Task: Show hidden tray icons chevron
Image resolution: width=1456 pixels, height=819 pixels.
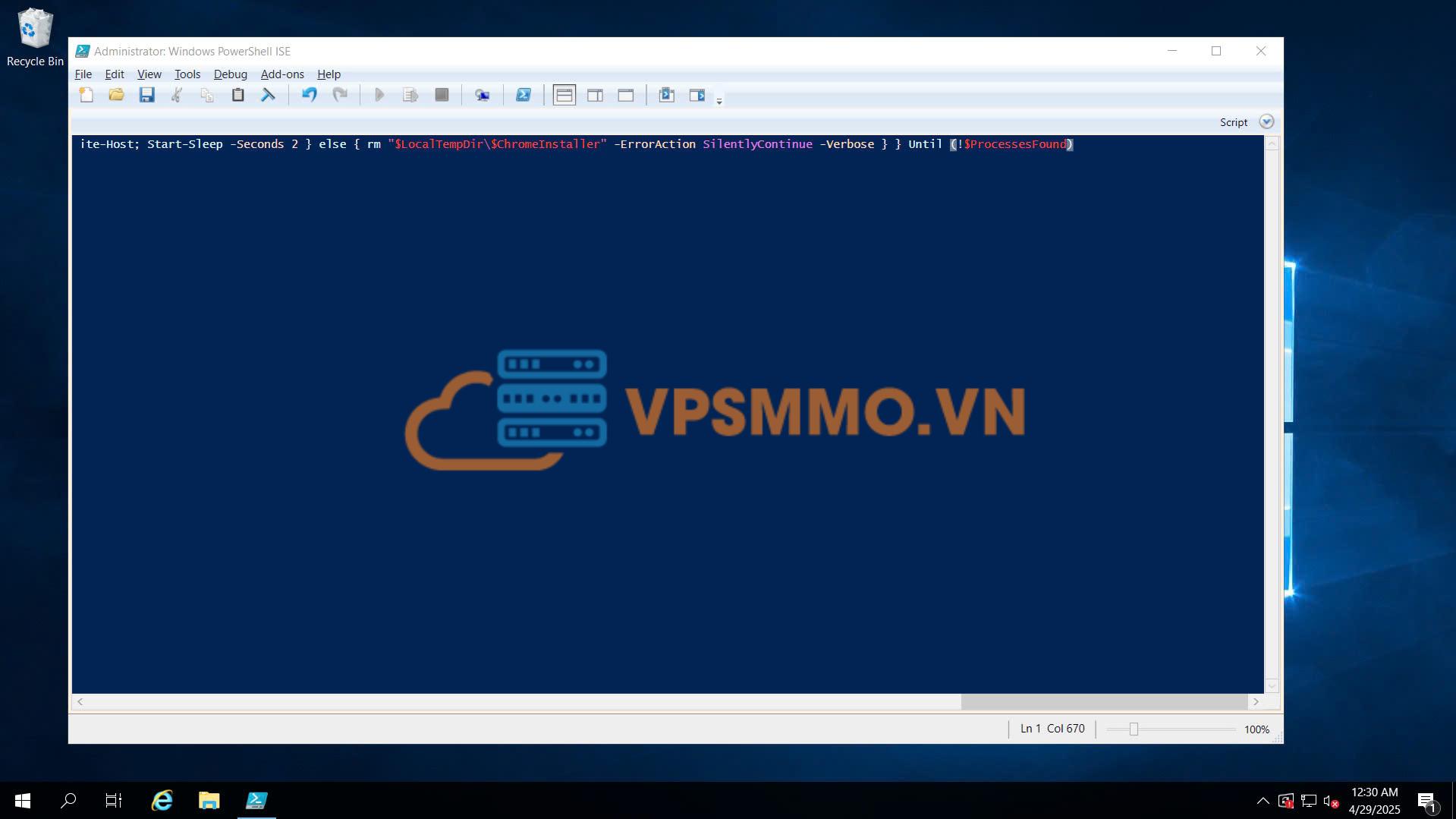Action: (x=1263, y=801)
